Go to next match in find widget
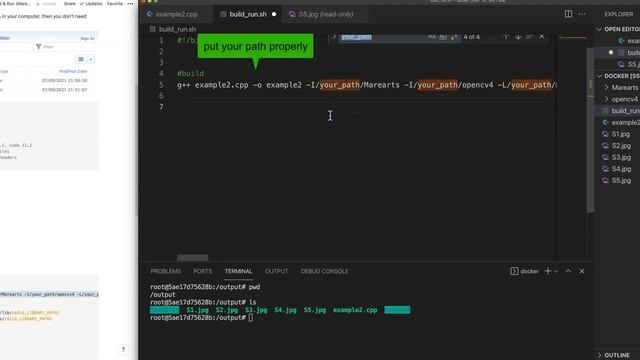The height and width of the screenshot is (360, 640). [518, 37]
